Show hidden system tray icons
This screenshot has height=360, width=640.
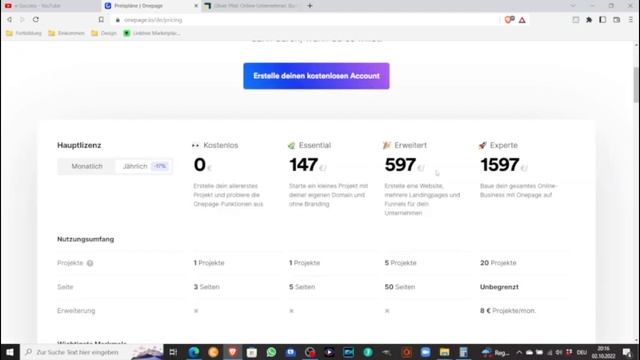519,352
